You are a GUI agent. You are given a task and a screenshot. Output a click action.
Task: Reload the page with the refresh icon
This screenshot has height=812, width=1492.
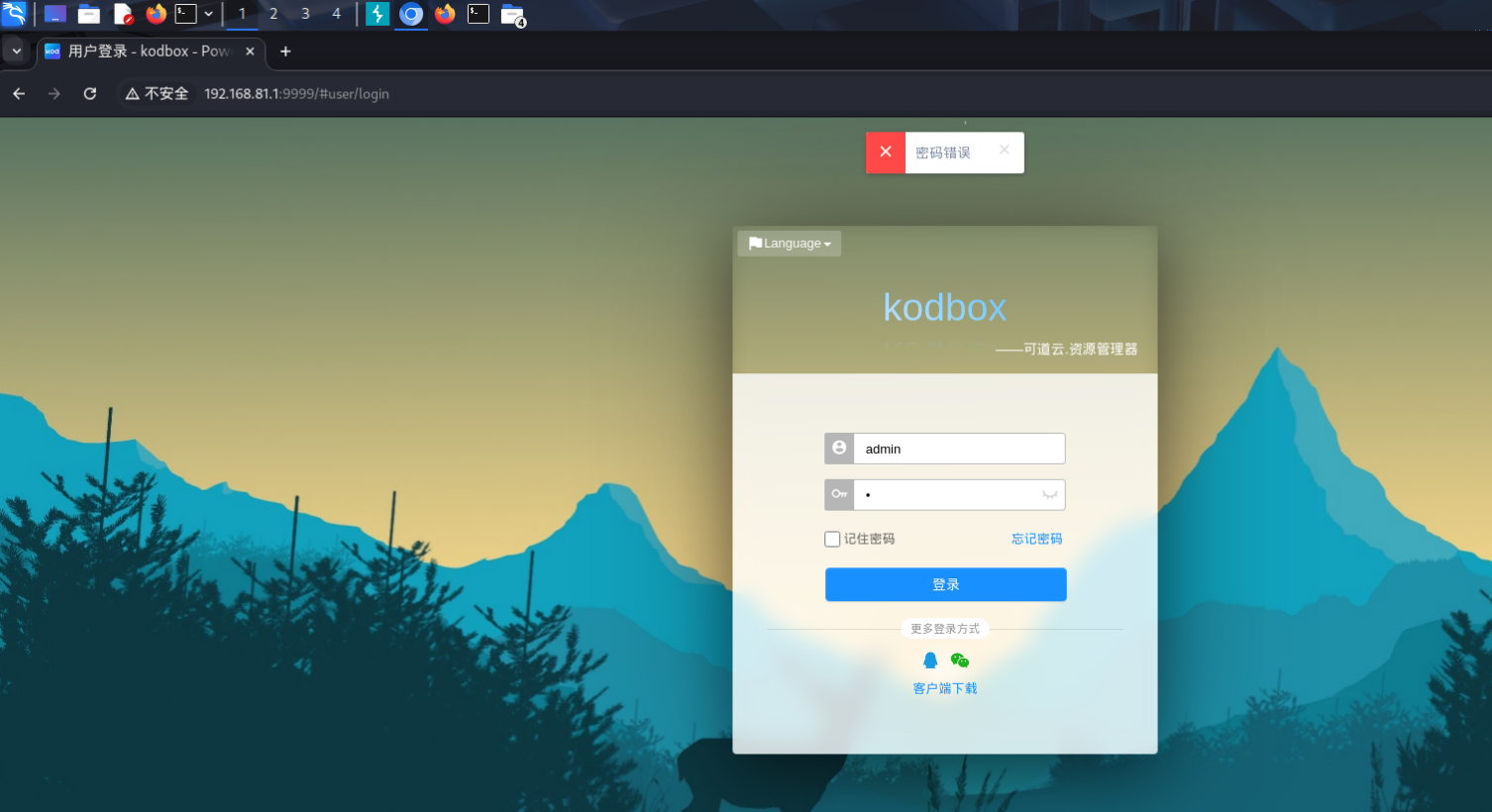[90, 93]
